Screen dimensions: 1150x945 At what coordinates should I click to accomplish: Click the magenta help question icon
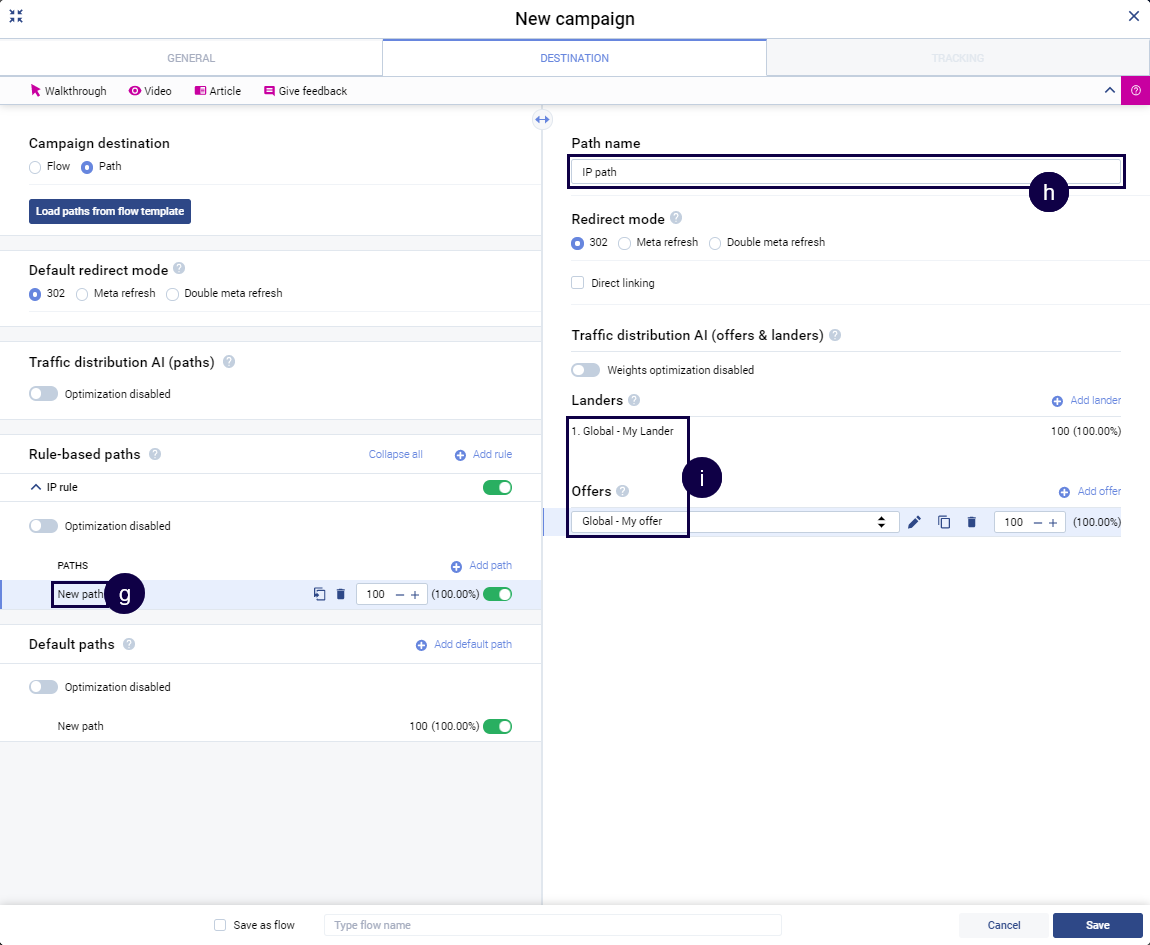coord(1135,90)
